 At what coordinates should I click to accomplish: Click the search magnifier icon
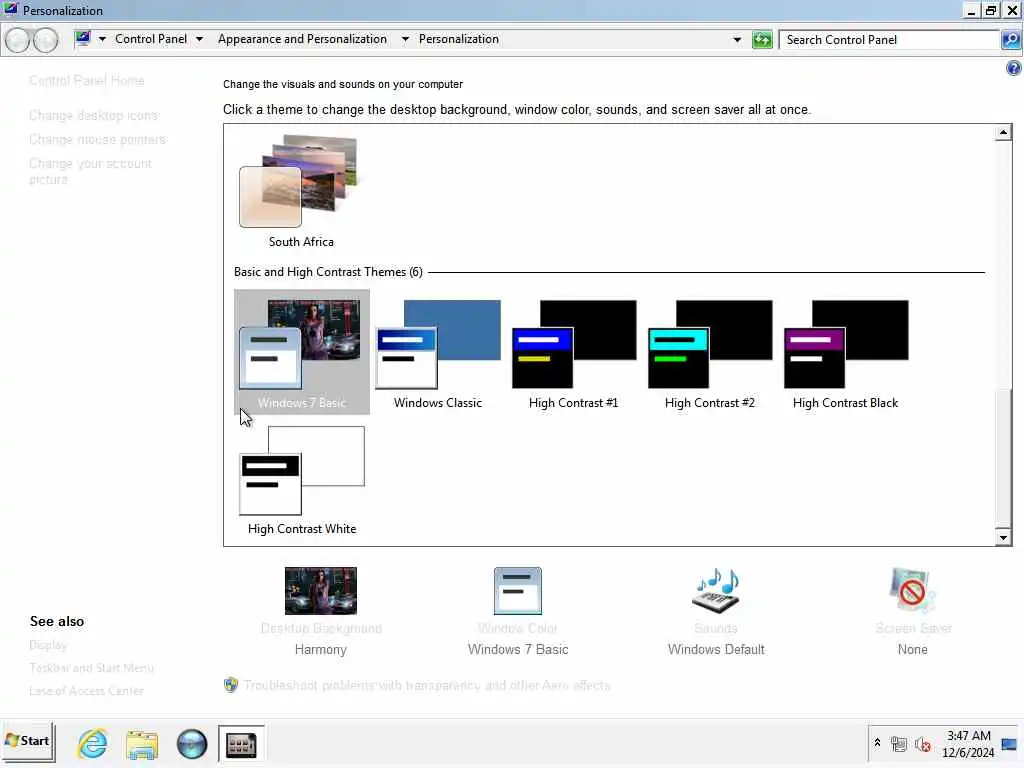click(x=1011, y=40)
